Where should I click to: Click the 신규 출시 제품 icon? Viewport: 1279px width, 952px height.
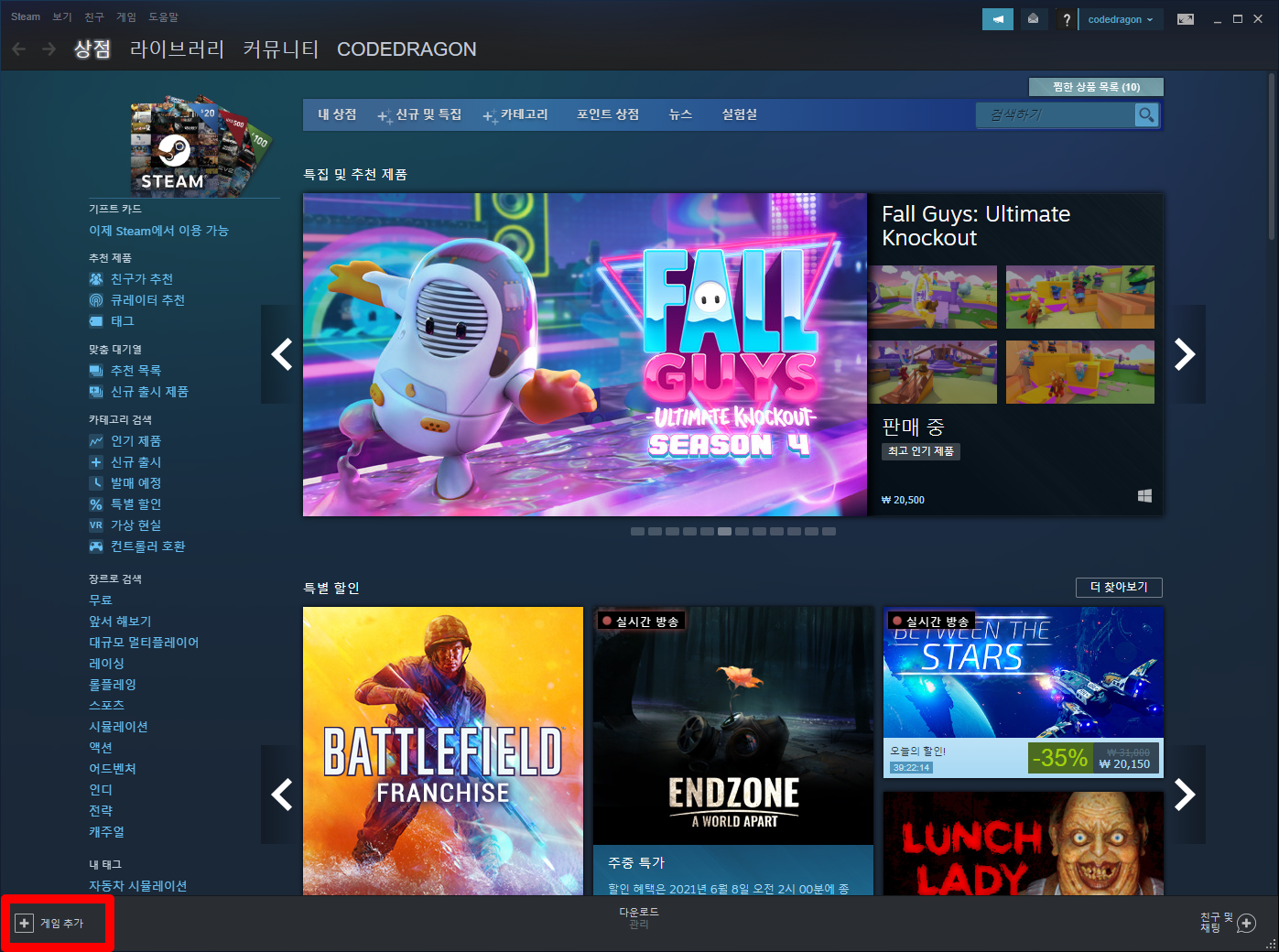click(x=96, y=392)
